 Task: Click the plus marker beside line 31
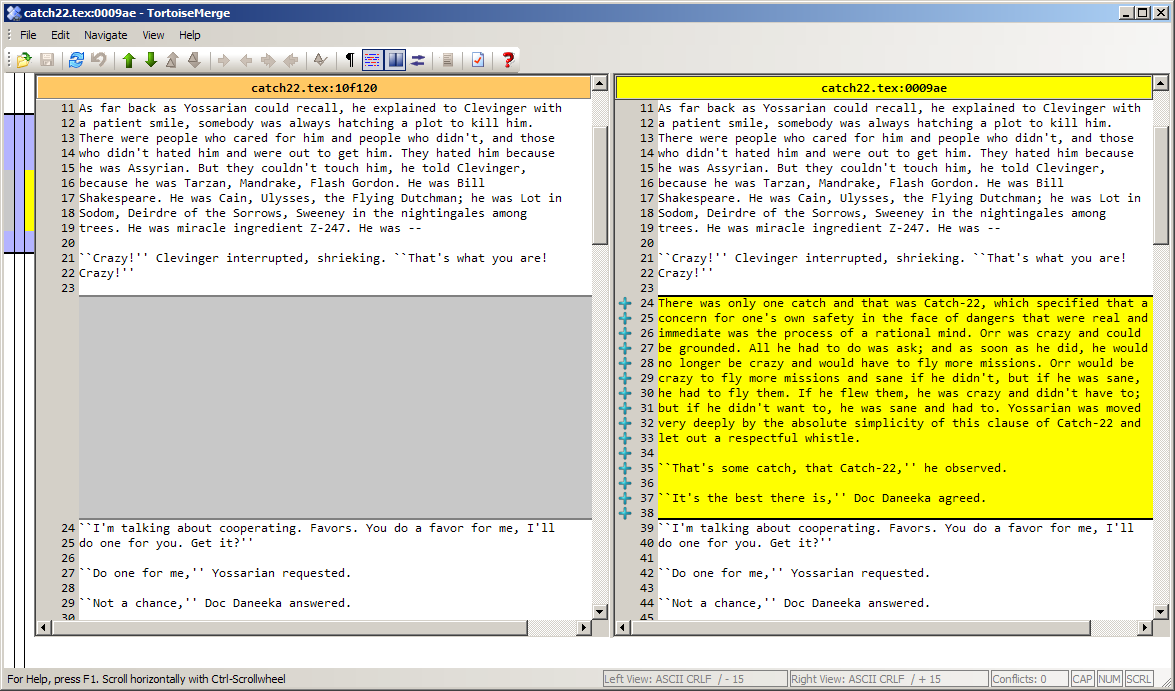coord(625,408)
